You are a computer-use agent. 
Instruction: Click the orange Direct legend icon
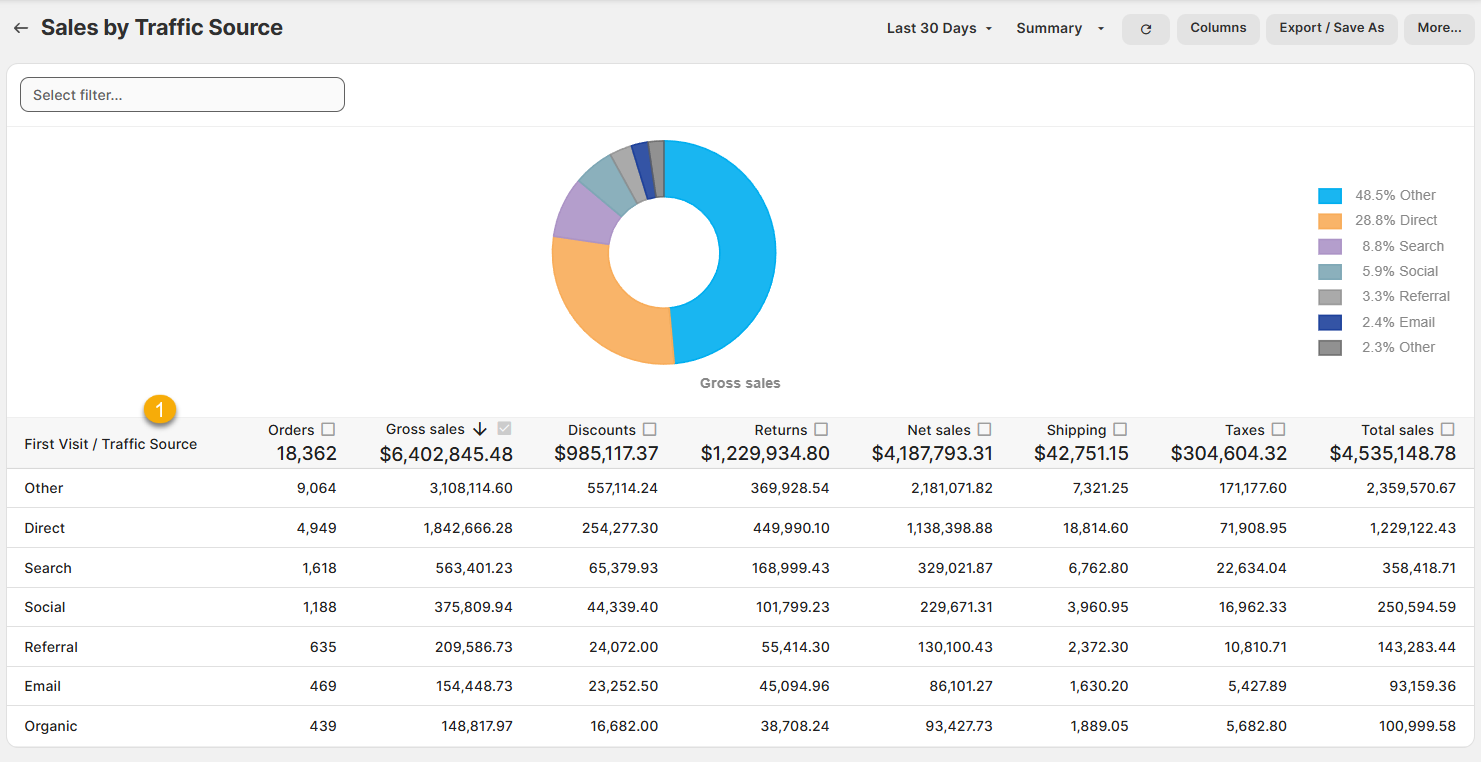(x=1329, y=221)
